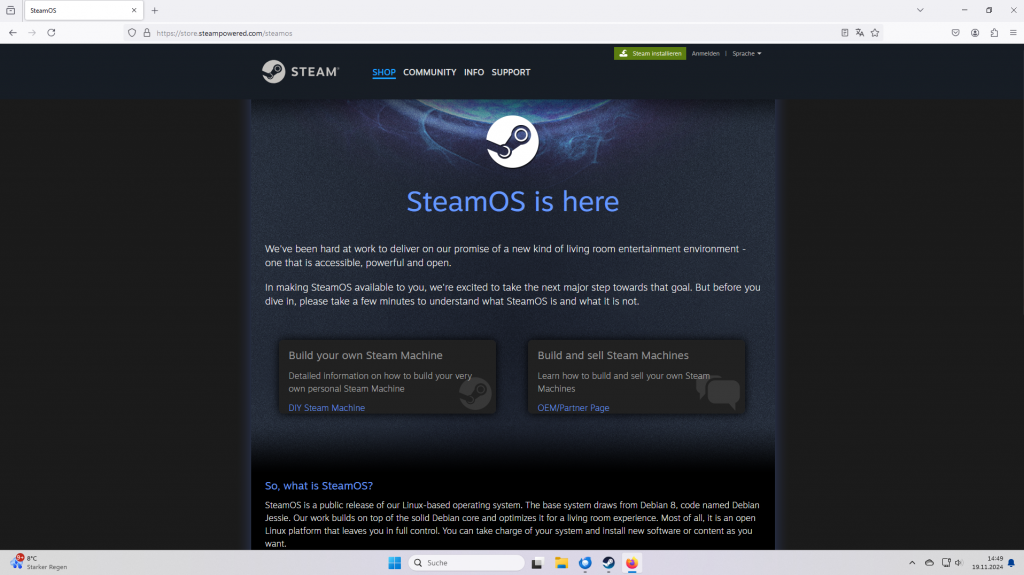1024x575 pixels.
Task: Launch Steam from Windows taskbar
Action: click(x=608, y=563)
